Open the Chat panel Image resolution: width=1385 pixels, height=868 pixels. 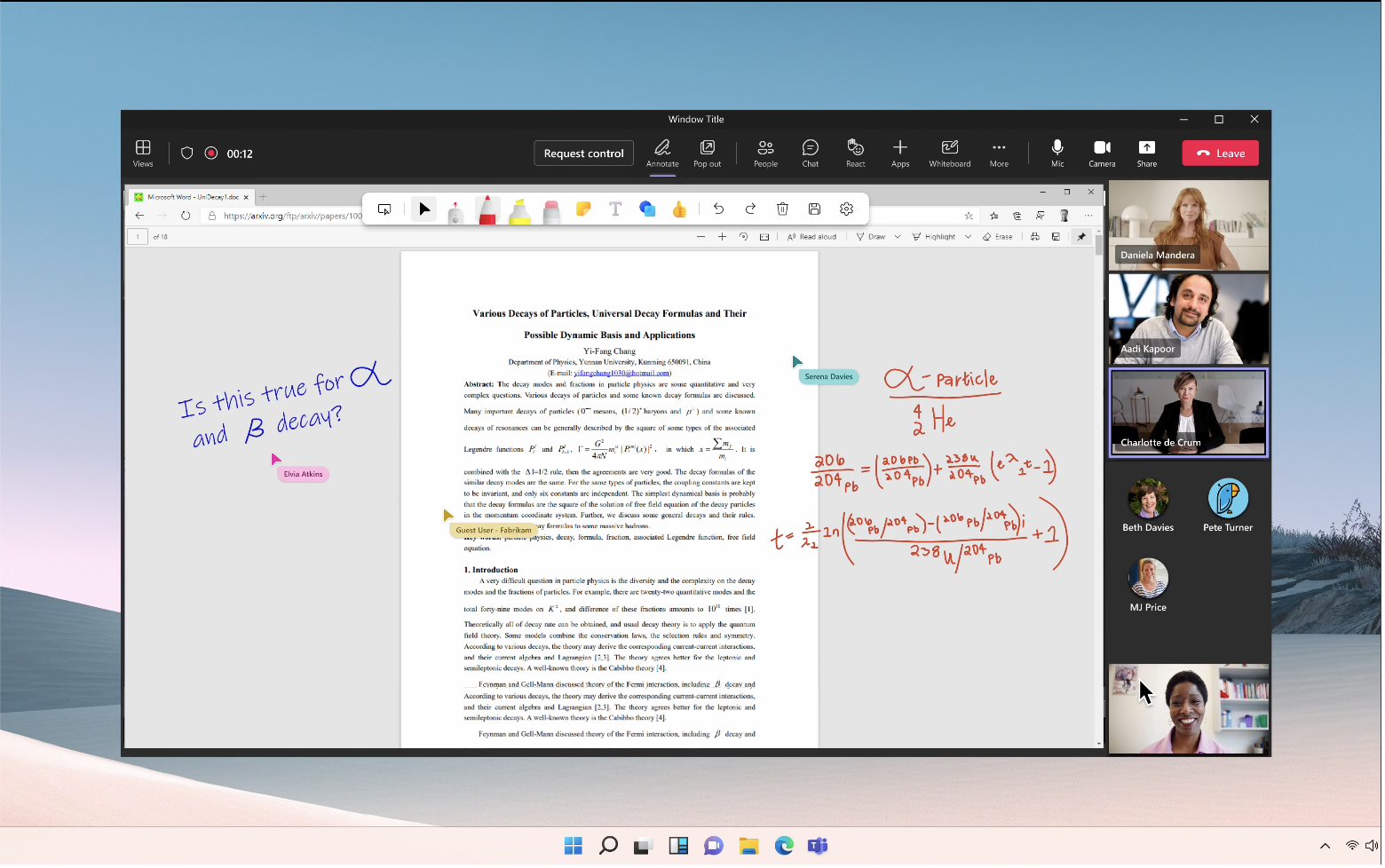[811, 153]
